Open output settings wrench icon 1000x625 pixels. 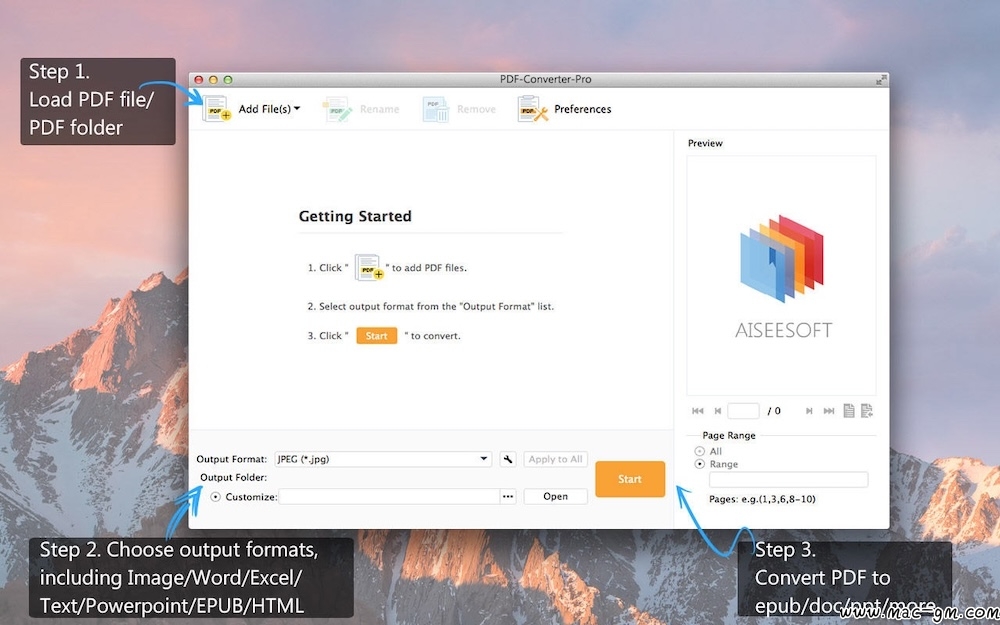pos(508,459)
